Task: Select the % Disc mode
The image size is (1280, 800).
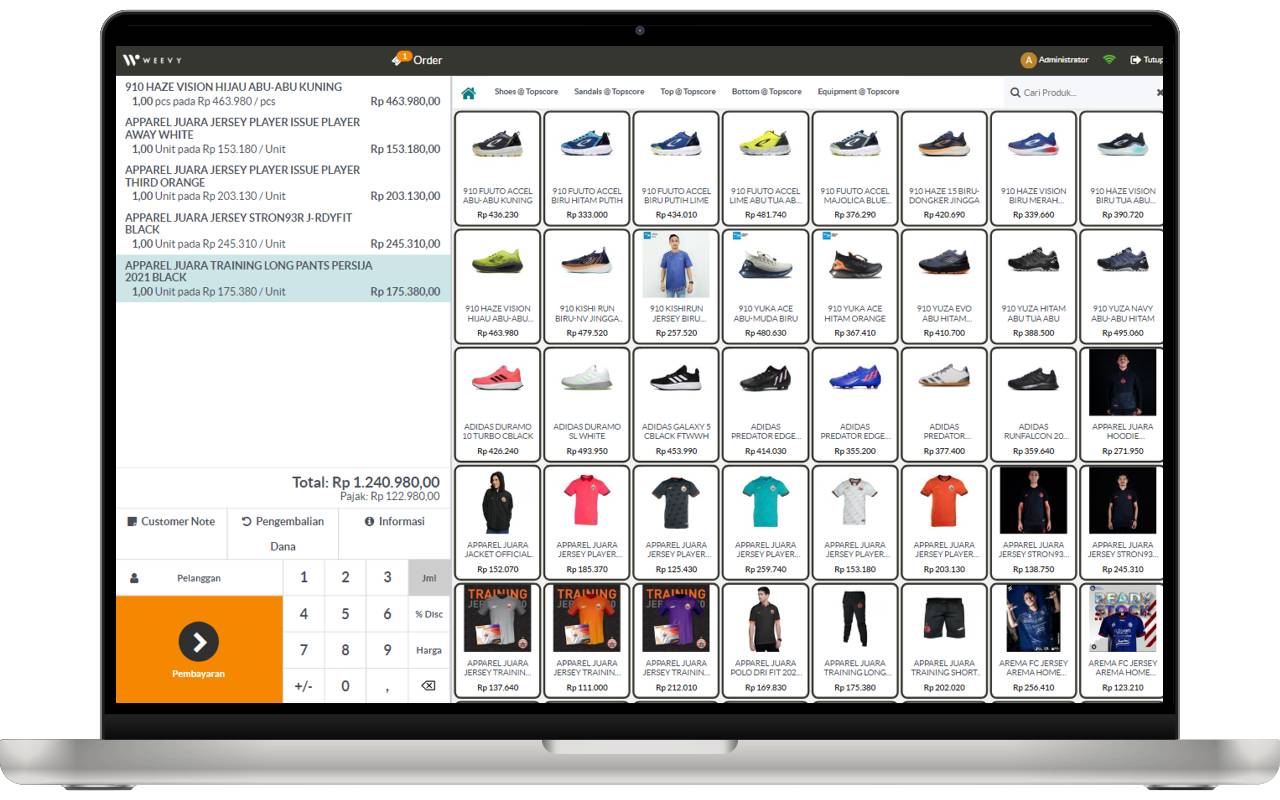Action: point(429,614)
